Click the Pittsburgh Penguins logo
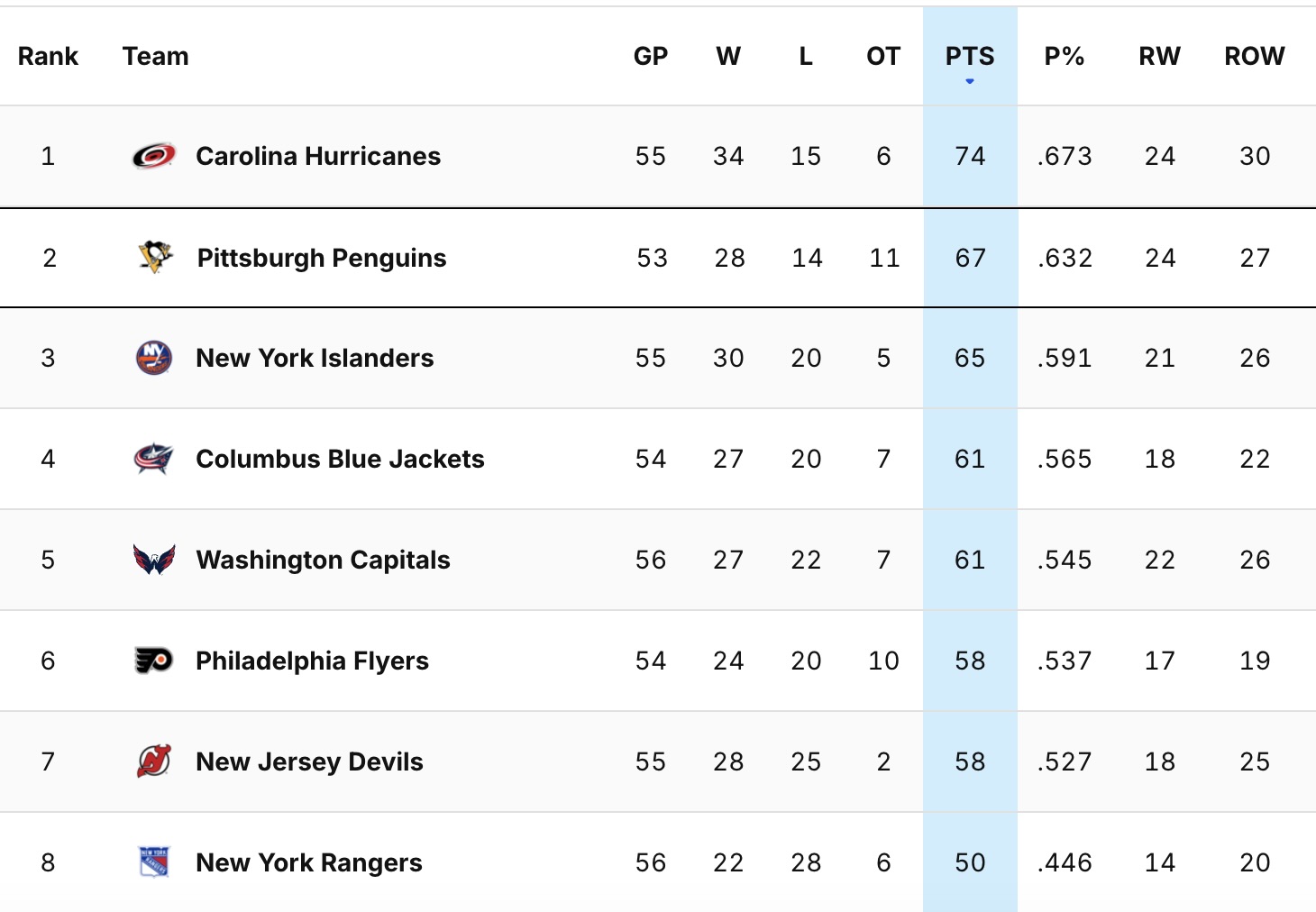 pyautogui.click(x=155, y=257)
